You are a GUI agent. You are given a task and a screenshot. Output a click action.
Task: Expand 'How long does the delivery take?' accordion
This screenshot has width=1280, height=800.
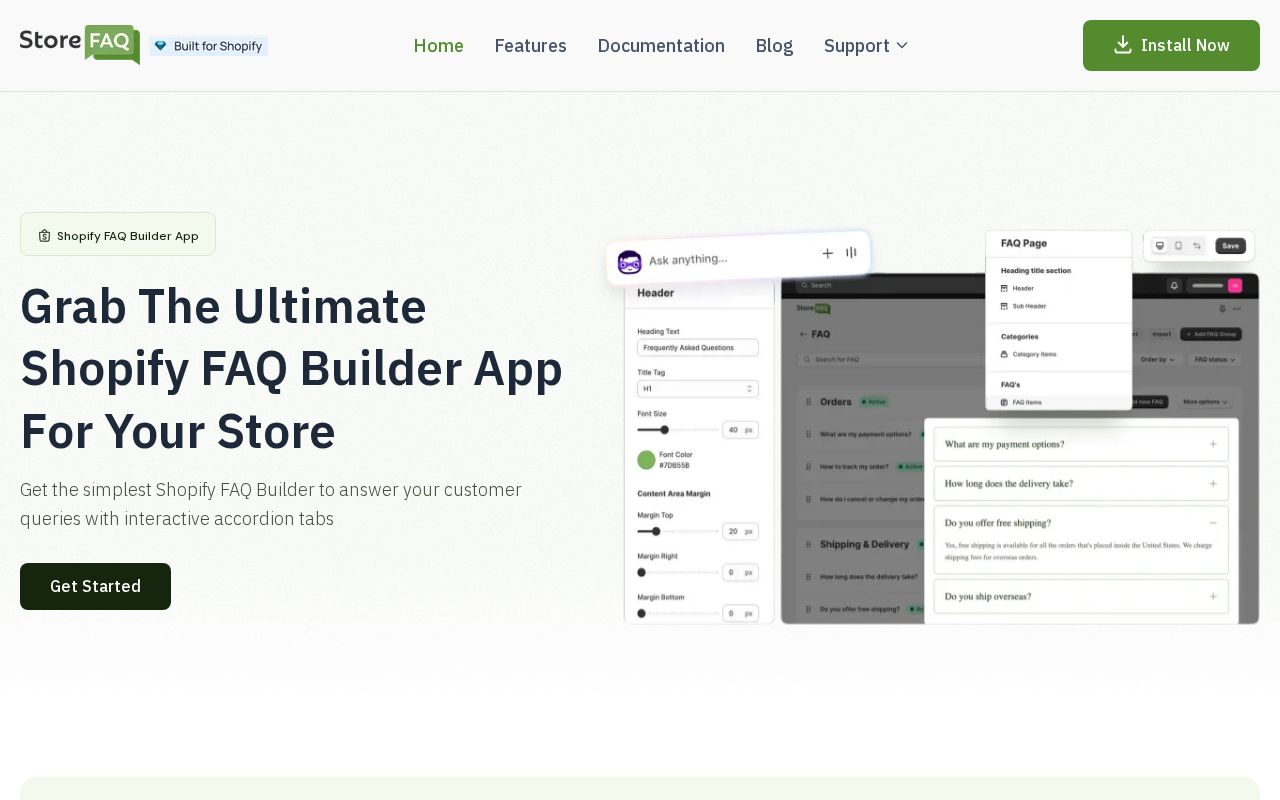(1081, 483)
